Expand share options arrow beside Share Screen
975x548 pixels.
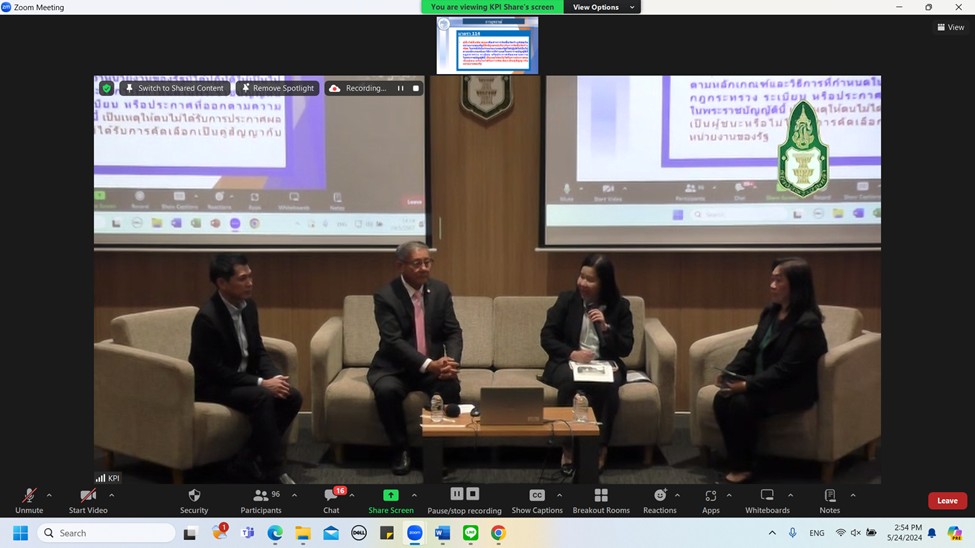point(414,495)
